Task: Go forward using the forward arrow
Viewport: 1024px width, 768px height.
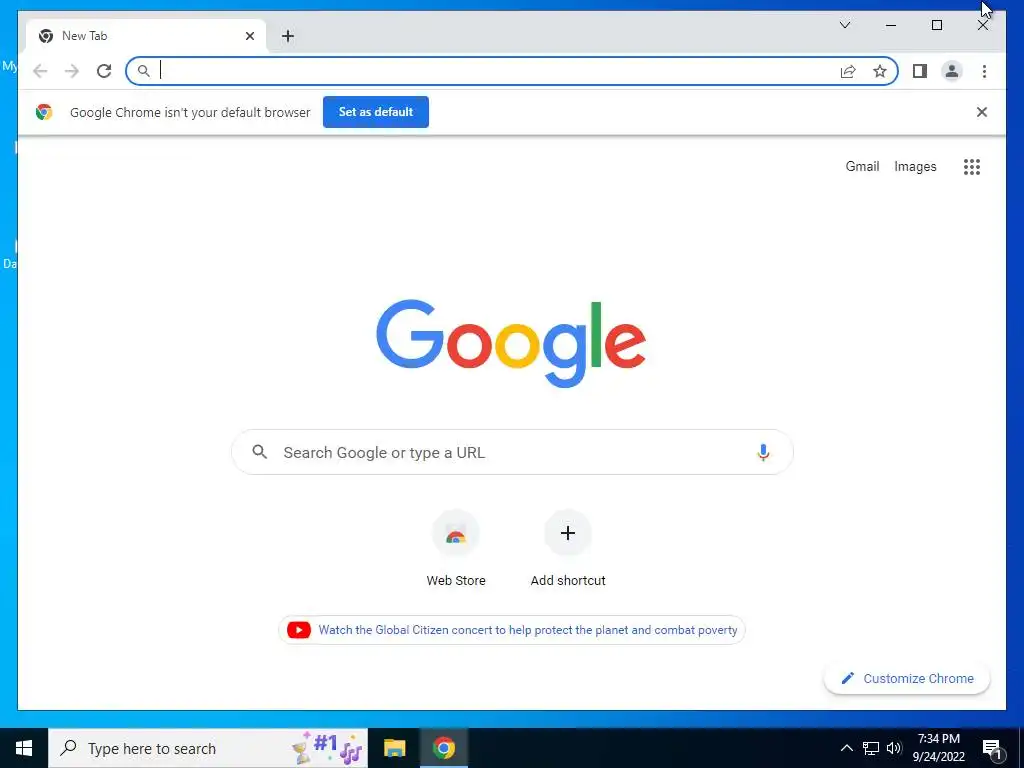Action: point(72,71)
